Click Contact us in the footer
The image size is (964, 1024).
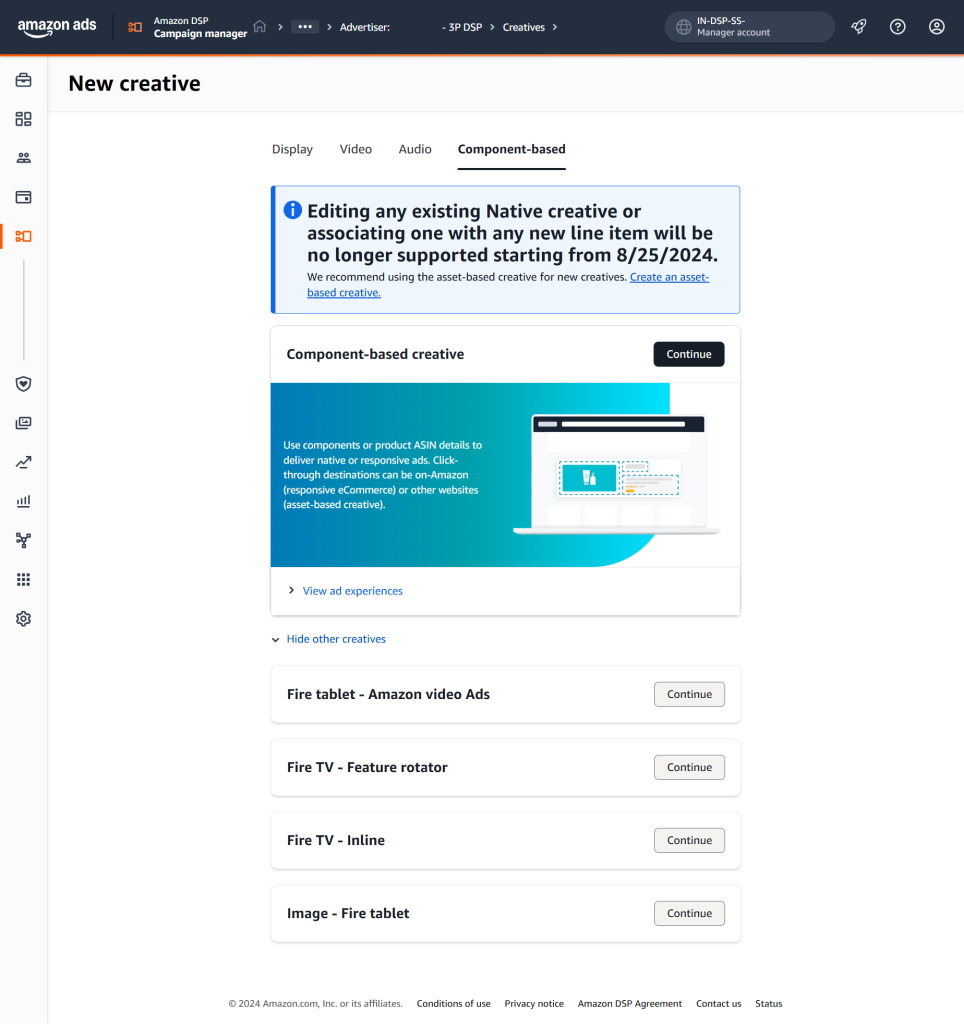(718, 1004)
